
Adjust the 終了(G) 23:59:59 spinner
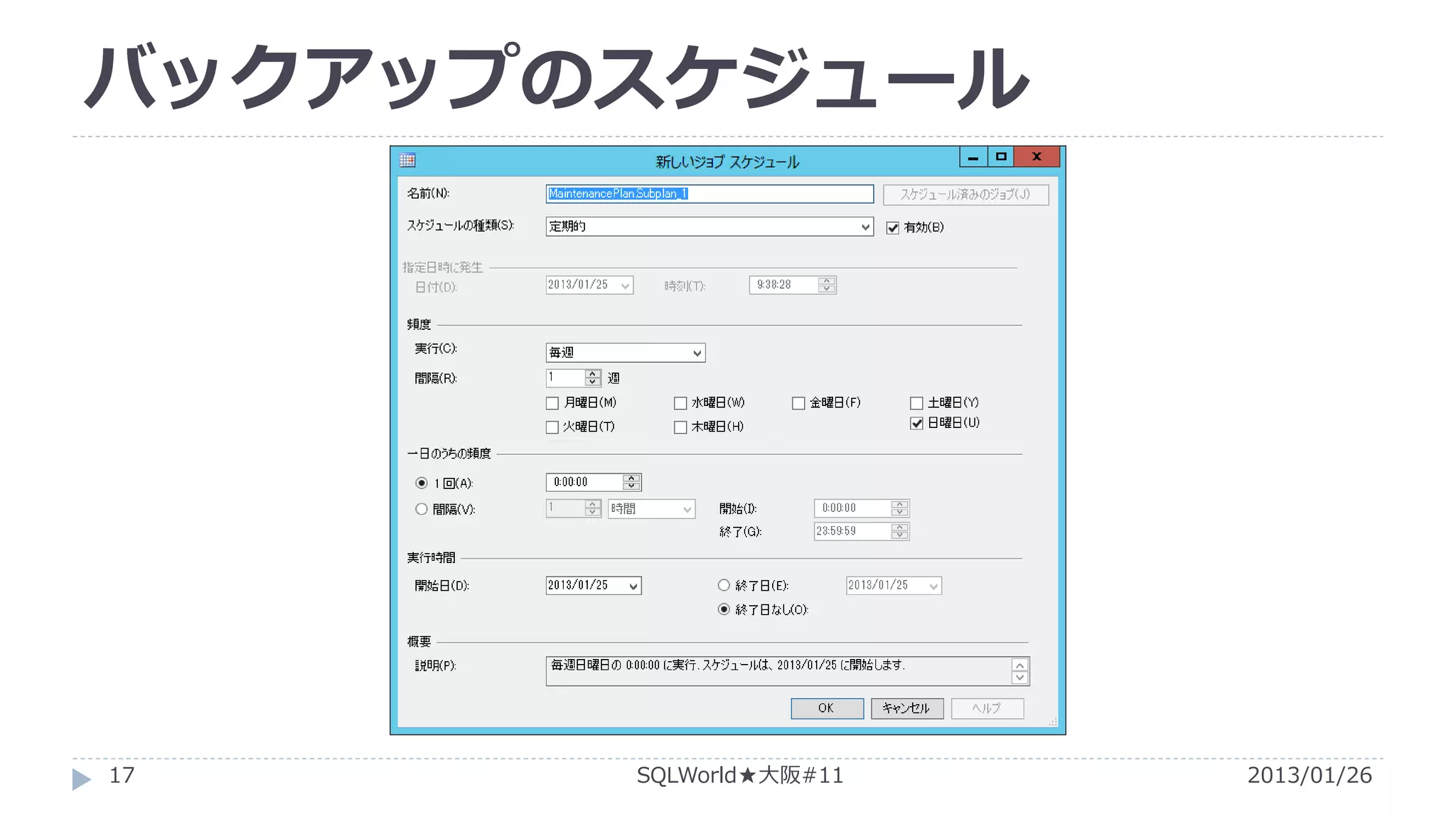tap(899, 531)
